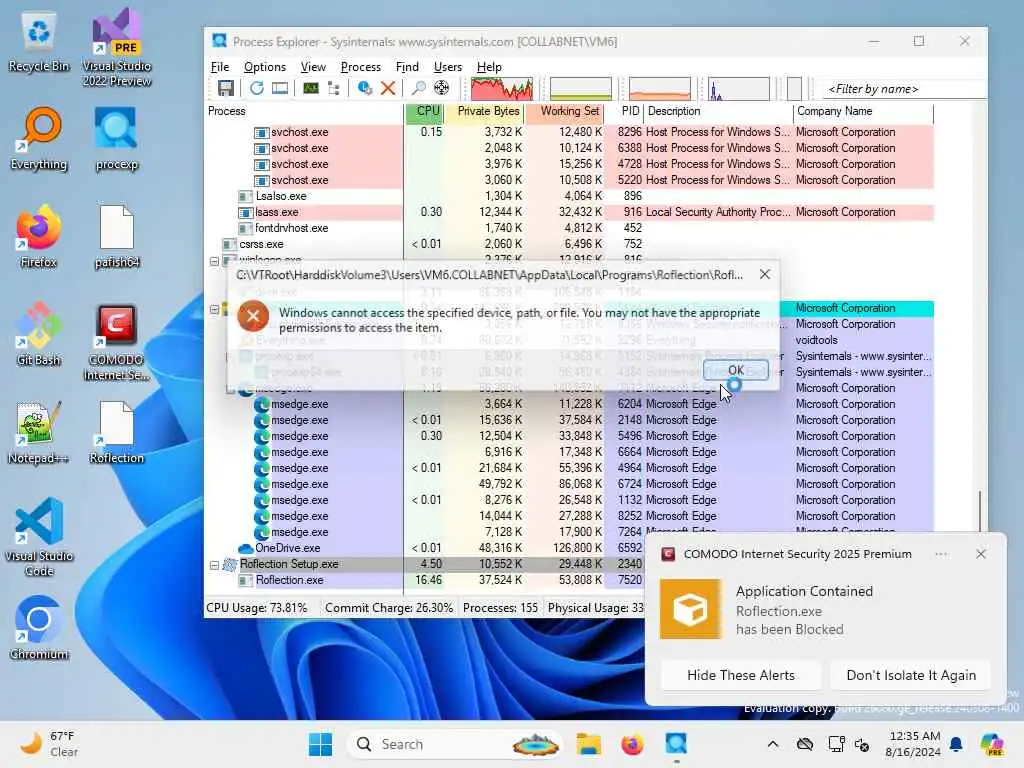Open the Find menu
This screenshot has width=1024, height=768.
(407, 67)
